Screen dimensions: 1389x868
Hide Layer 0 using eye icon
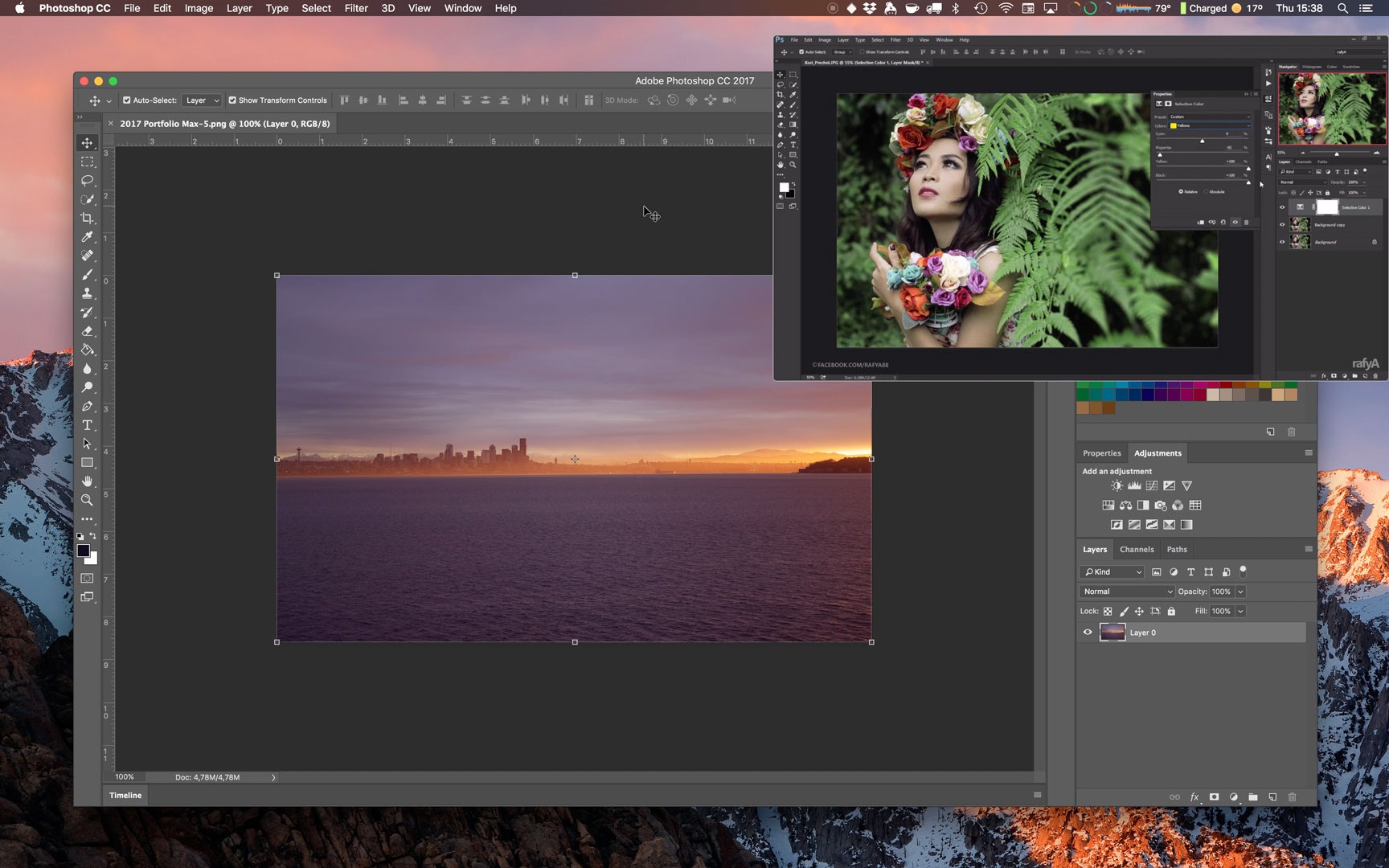1088,633
